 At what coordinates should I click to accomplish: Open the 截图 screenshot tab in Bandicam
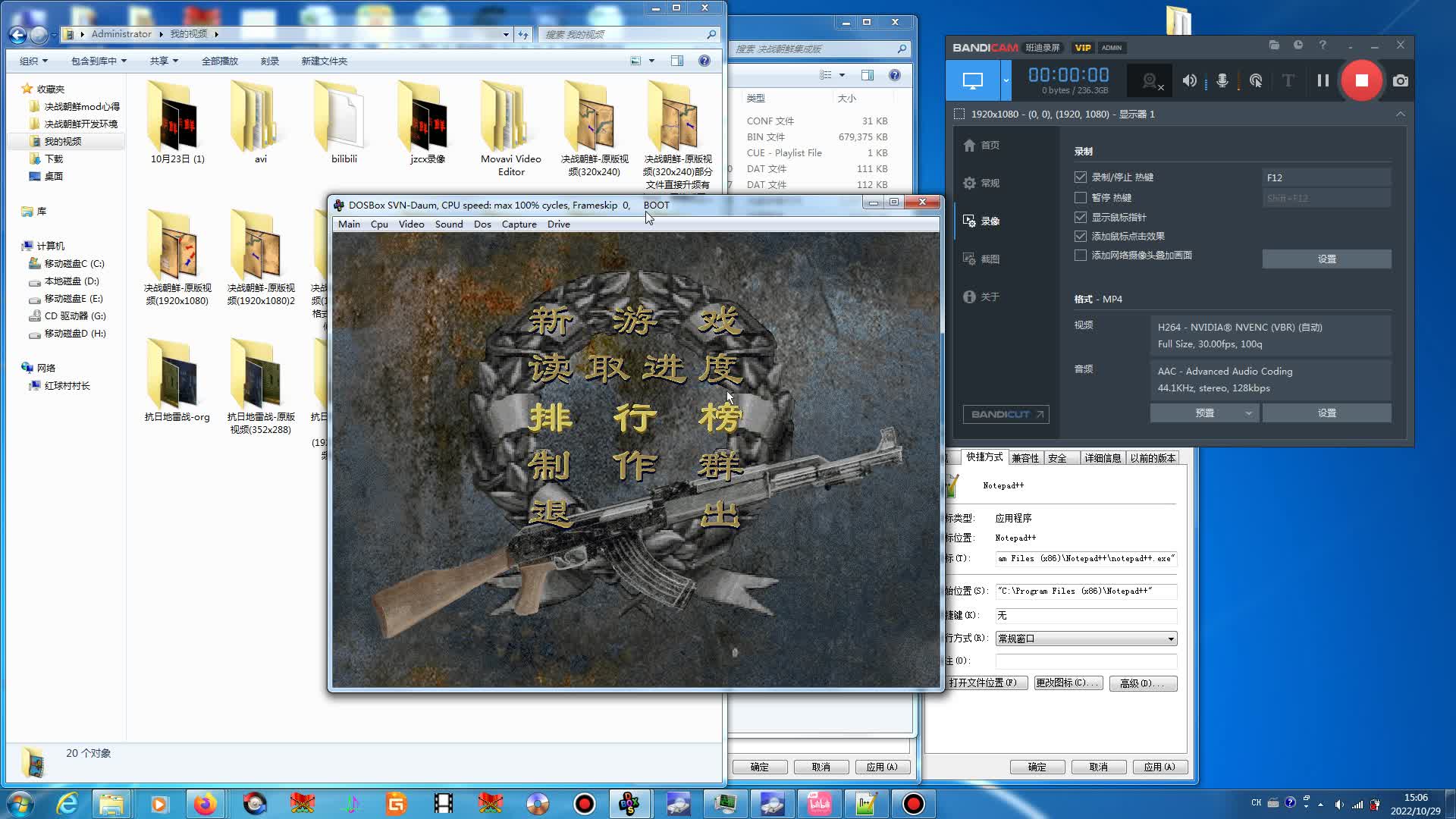coord(981,259)
